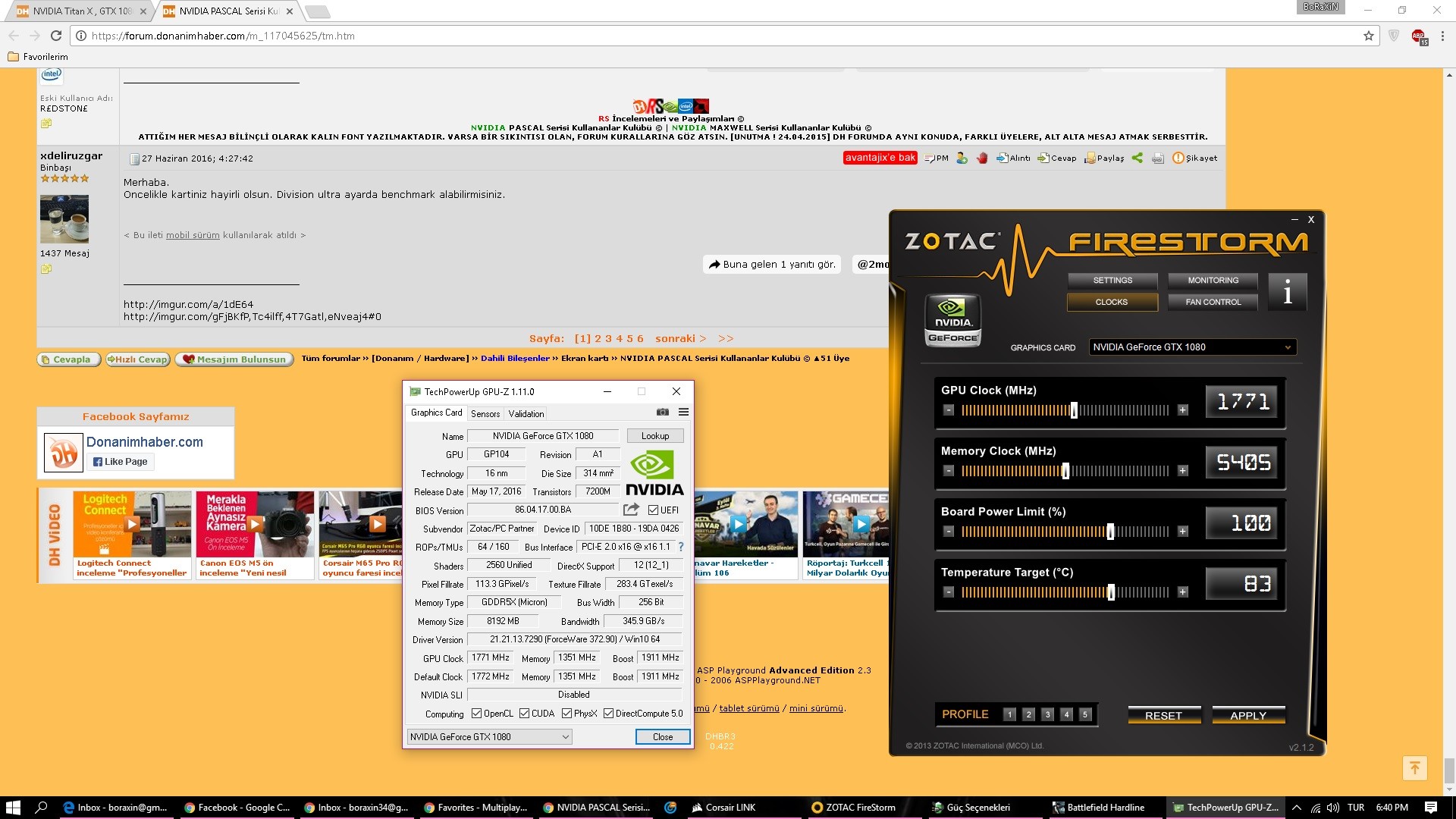
Task: Toggle the CUDA checkbox
Action: [524, 714]
